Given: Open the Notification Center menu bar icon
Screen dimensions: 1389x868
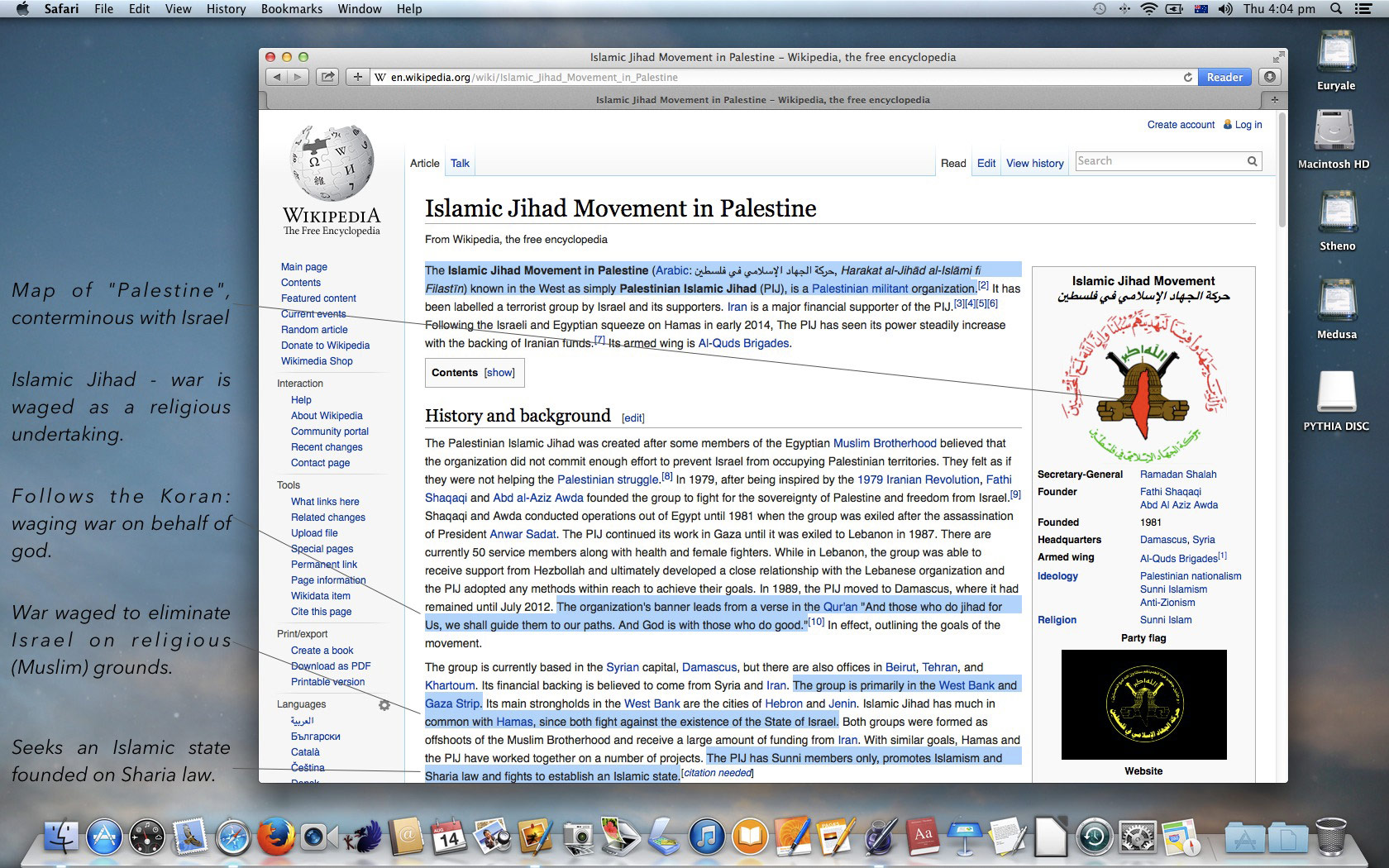Looking at the screenshot, I should click(x=1363, y=9).
